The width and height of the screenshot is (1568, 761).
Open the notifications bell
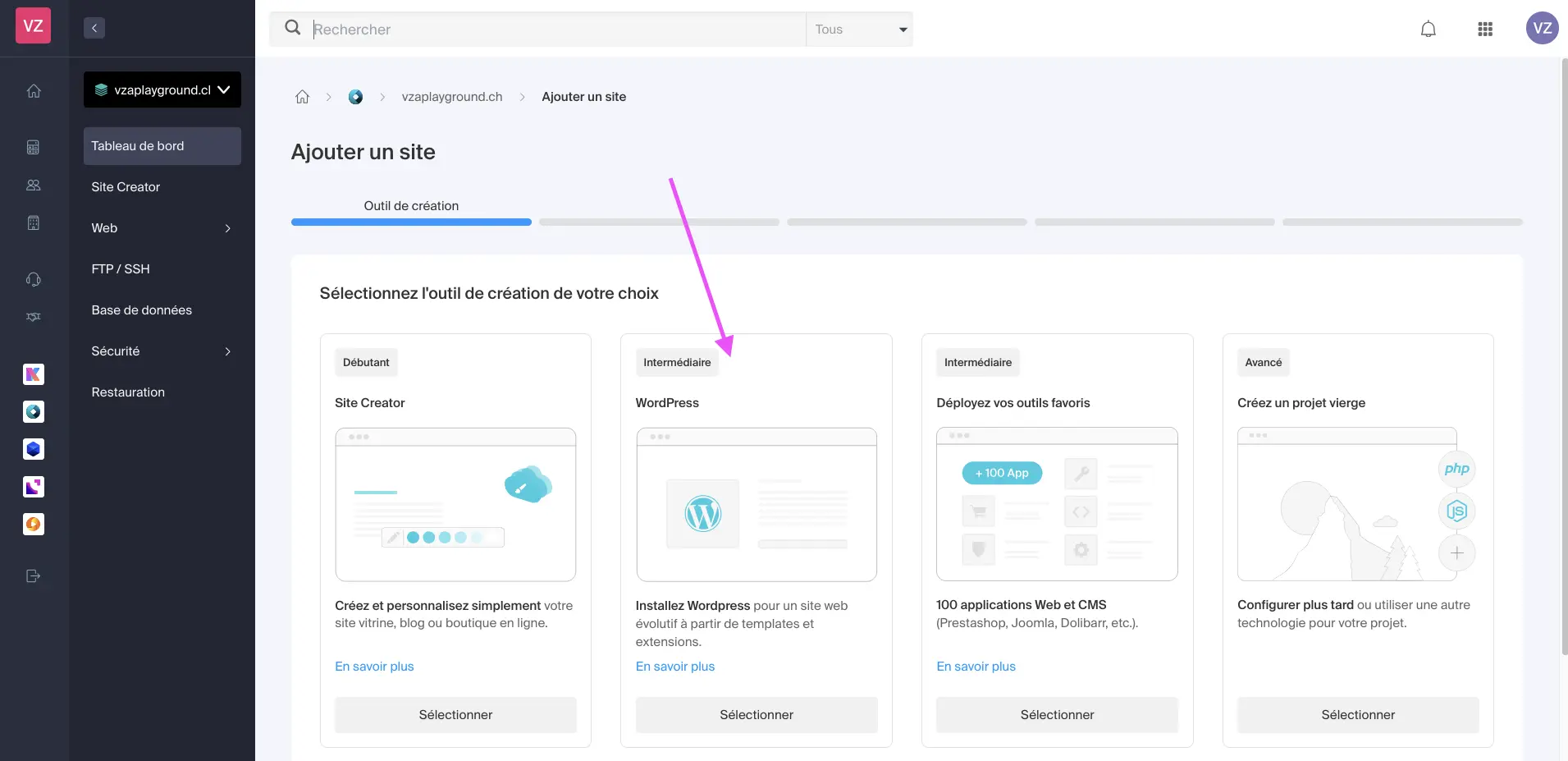[1428, 30]
